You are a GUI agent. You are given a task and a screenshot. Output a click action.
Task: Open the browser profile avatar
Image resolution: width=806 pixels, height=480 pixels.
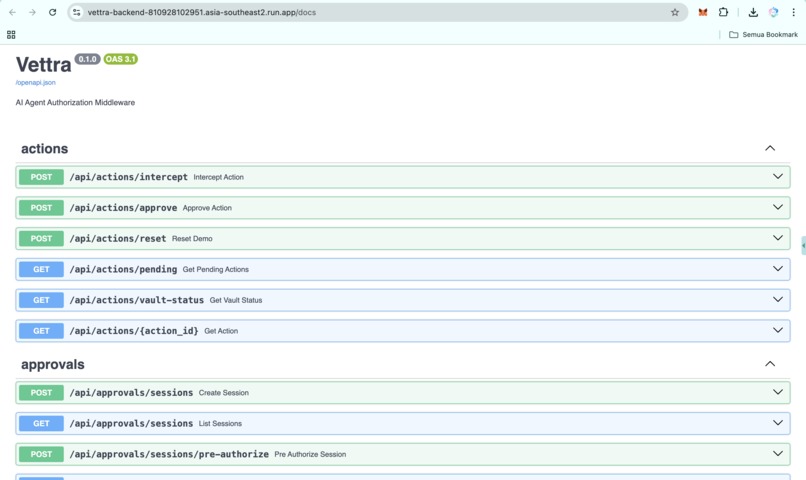(774, 12)
